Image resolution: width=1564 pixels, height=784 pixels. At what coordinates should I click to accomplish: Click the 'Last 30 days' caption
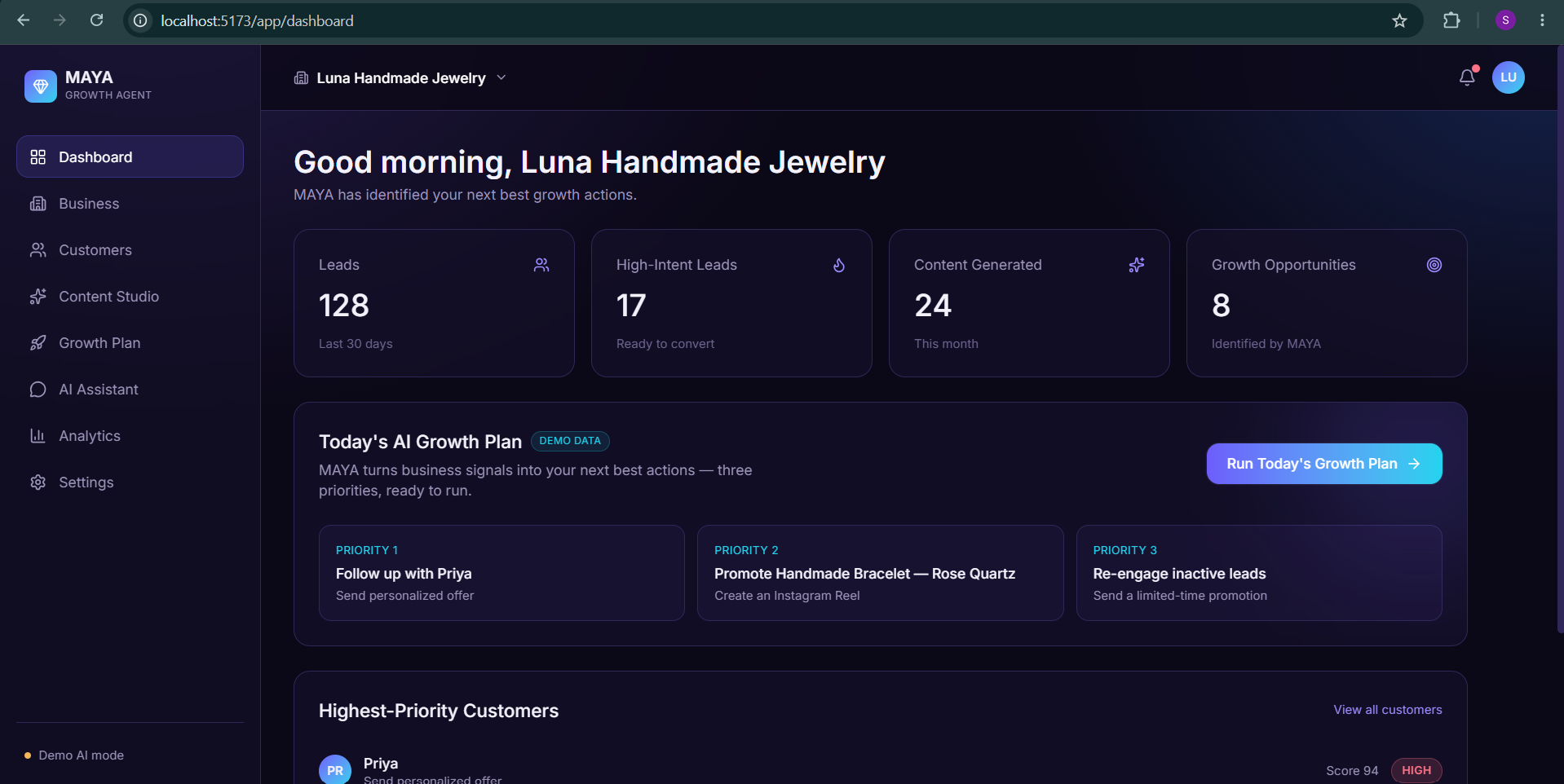[x=356, y=344]
